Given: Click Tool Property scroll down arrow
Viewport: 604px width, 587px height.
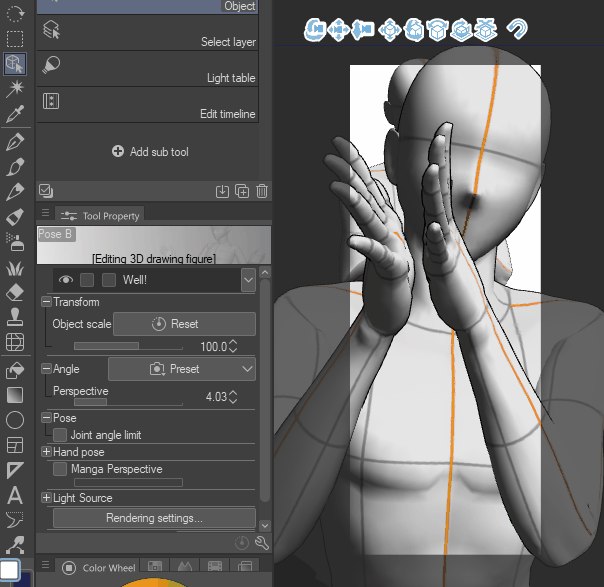Looking at the screenshot, I should (265, 525).
